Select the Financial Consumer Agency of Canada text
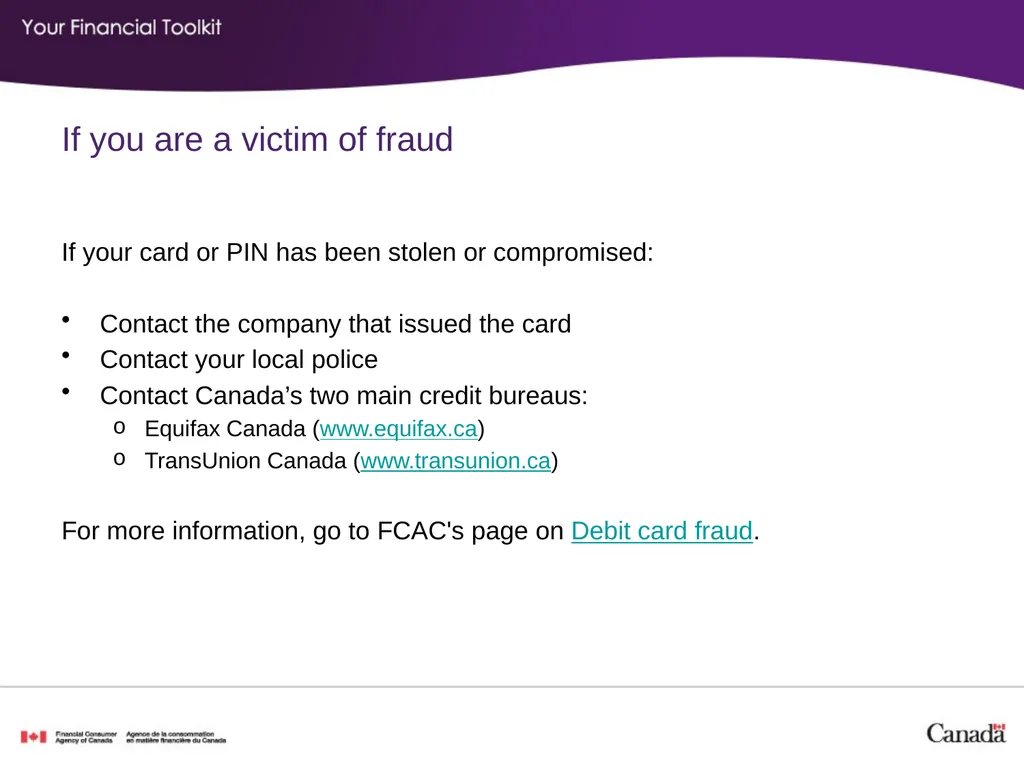1024x768 pixels. (x=86, y=737)
